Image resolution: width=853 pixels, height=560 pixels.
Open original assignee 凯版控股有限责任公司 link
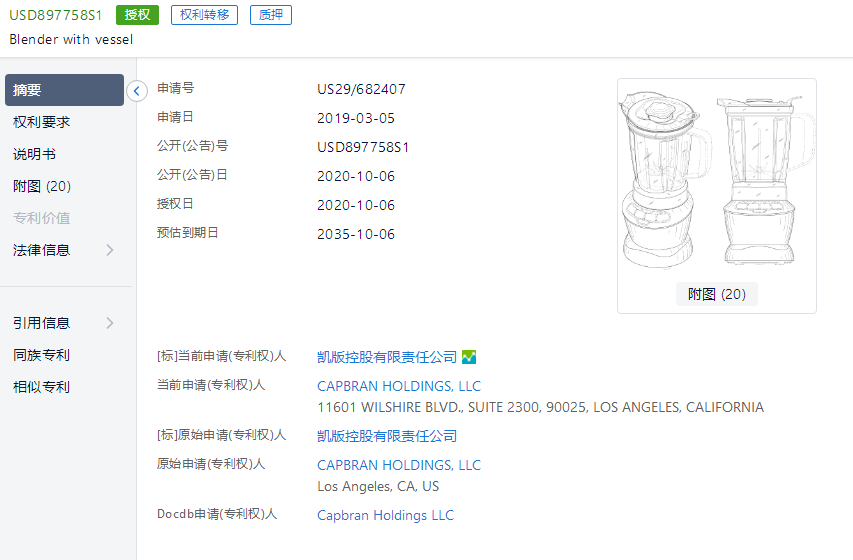click(x=387, y=436)
